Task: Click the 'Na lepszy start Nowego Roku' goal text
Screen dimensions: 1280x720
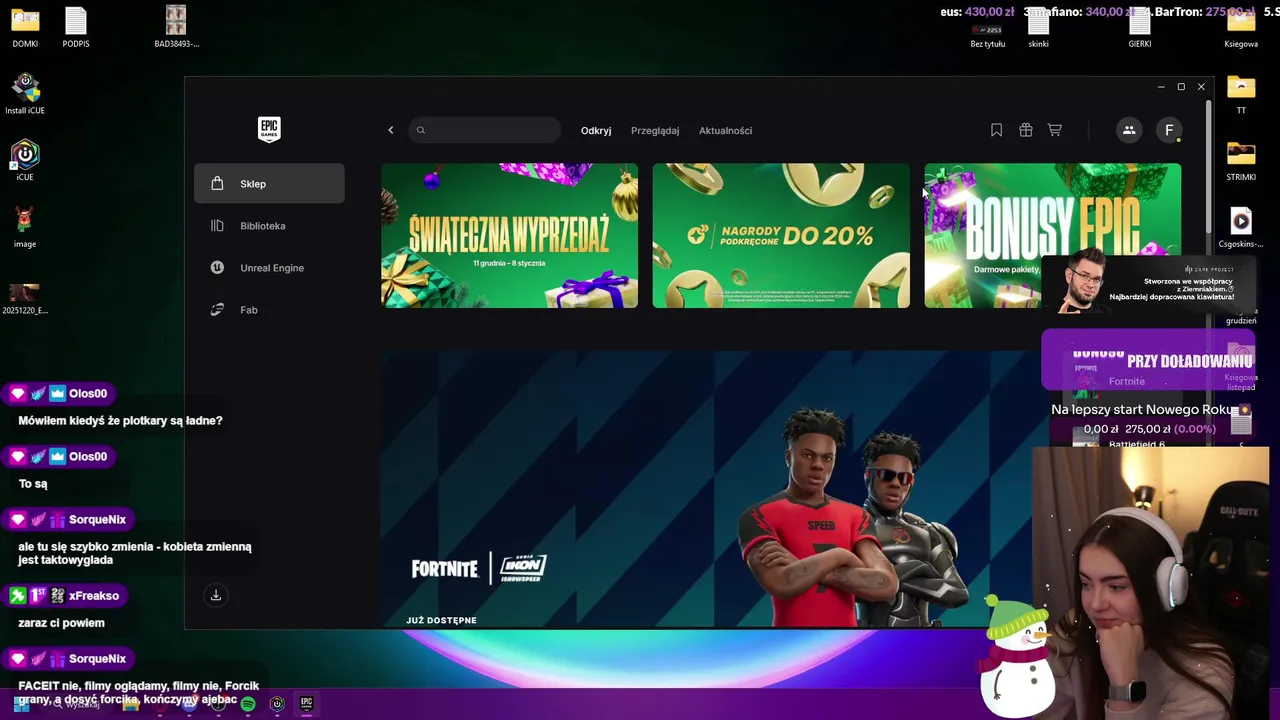Action: pyautogui.click(x=1142, y=410)
